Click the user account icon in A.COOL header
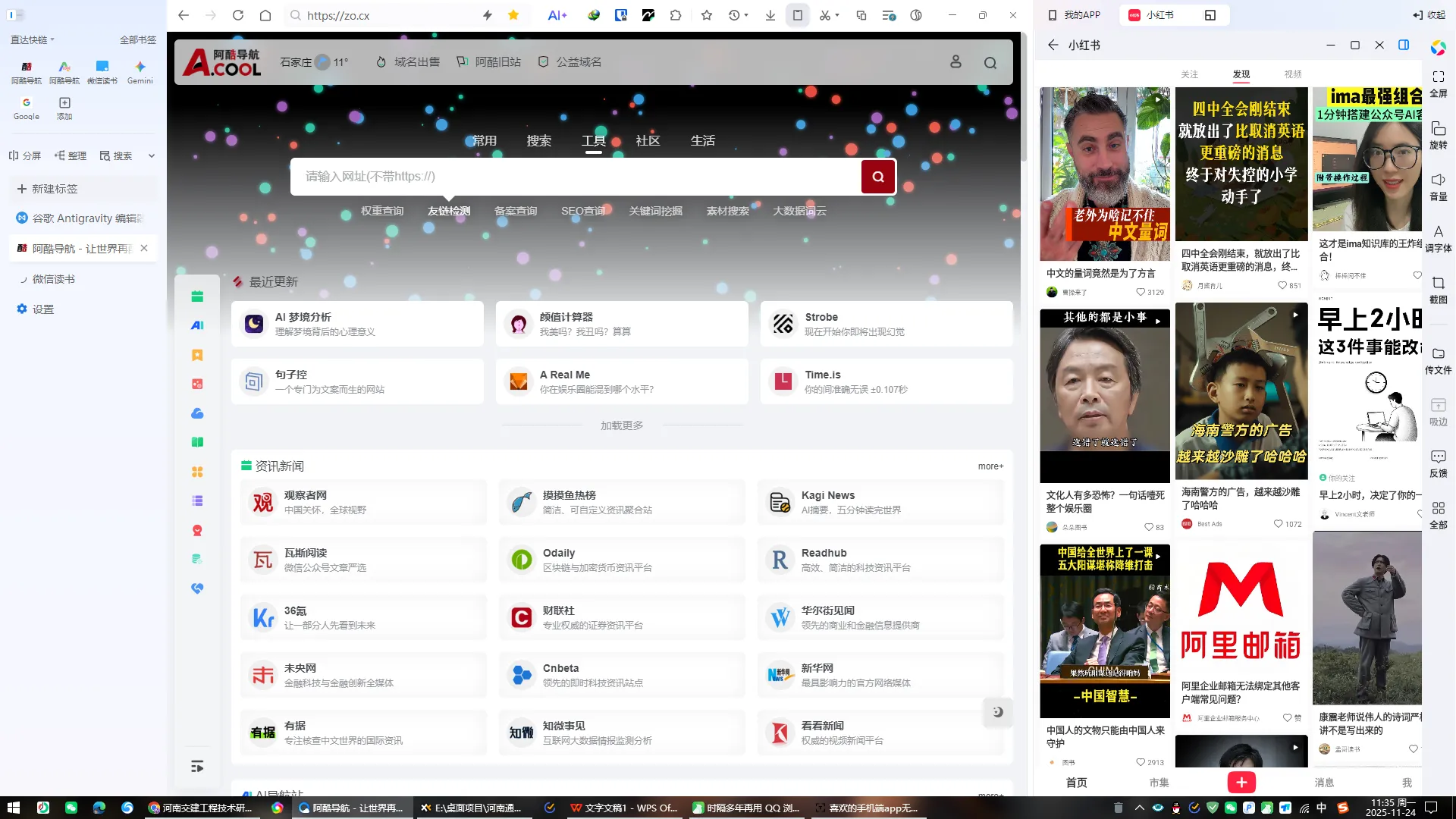 955,62
